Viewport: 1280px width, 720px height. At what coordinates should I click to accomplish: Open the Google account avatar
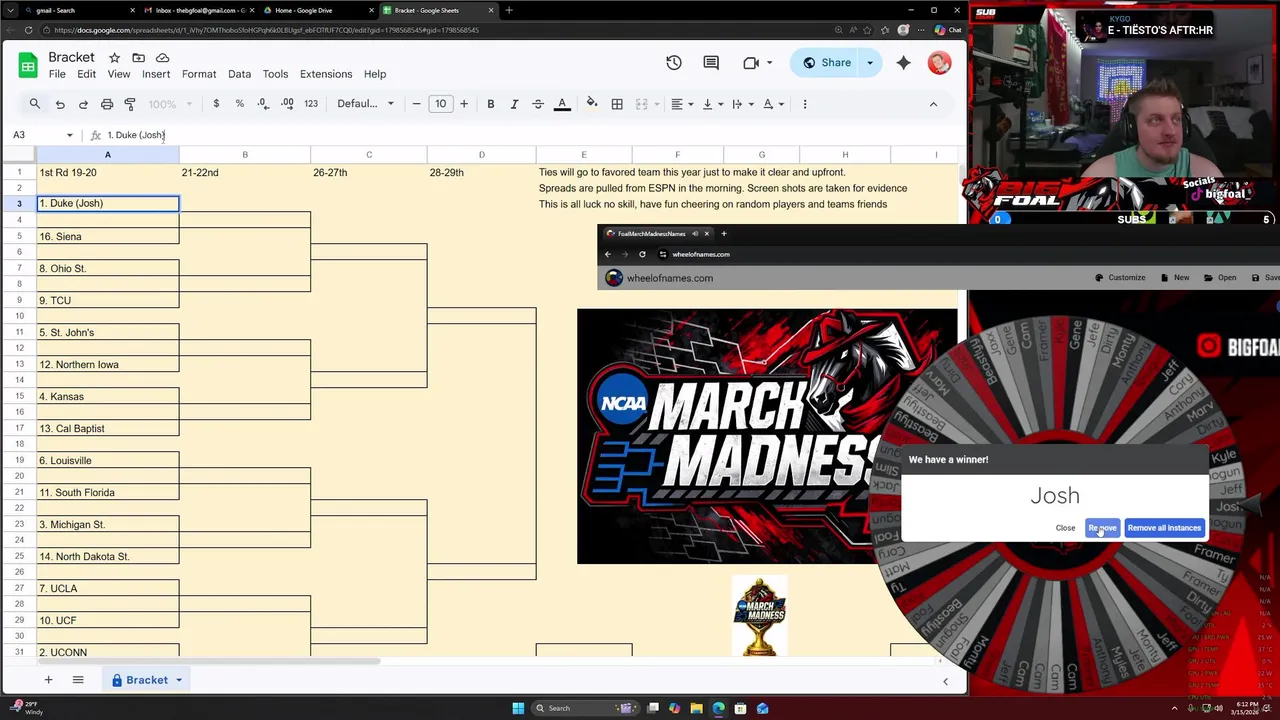click(x=939, y=63)
